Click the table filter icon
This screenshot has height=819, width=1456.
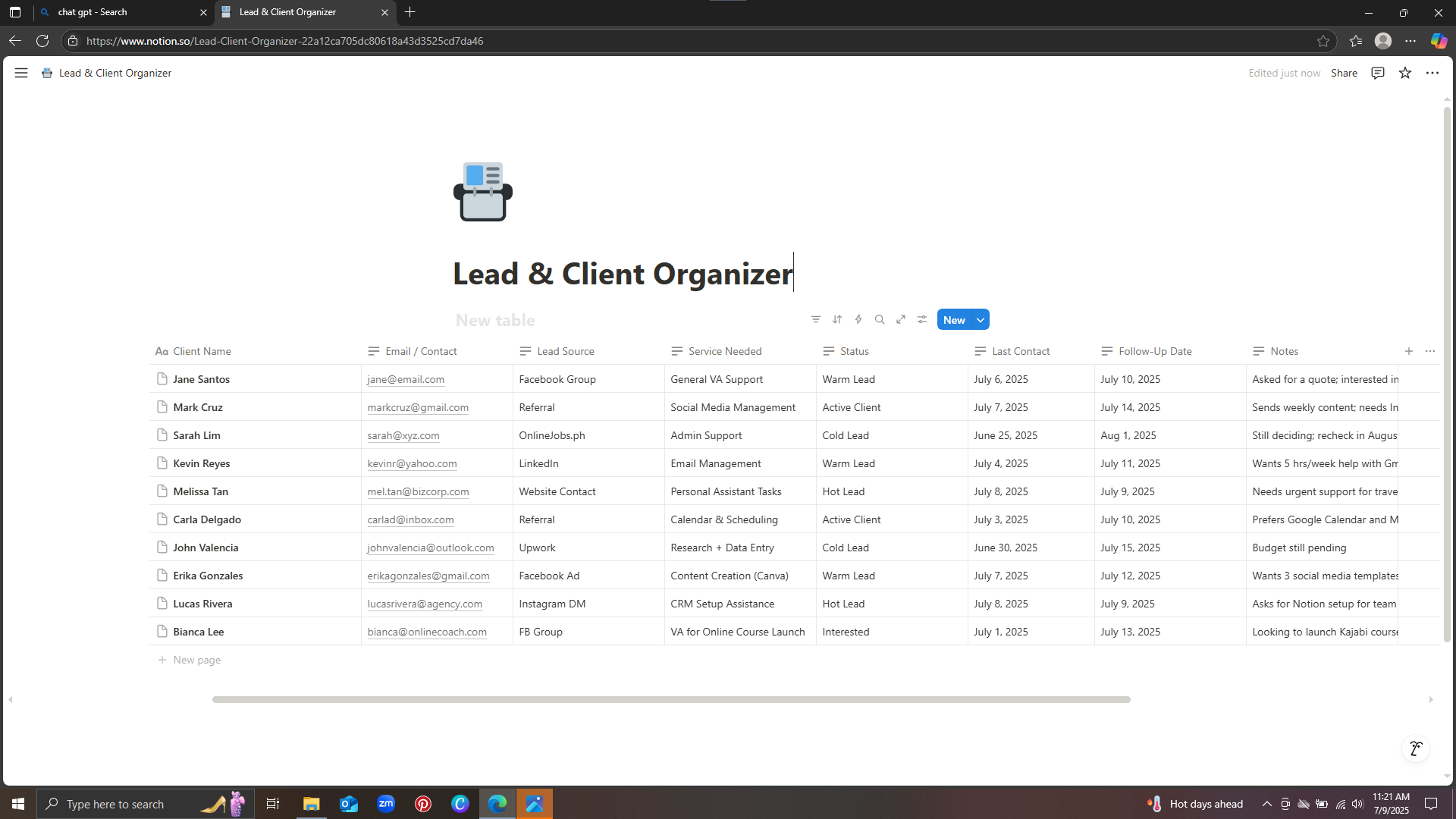815,319
